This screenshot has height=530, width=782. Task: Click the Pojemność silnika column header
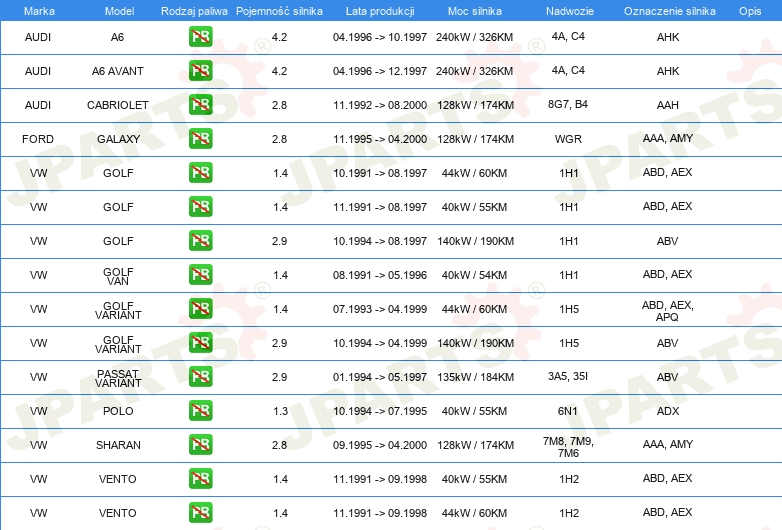pos(279,11)
